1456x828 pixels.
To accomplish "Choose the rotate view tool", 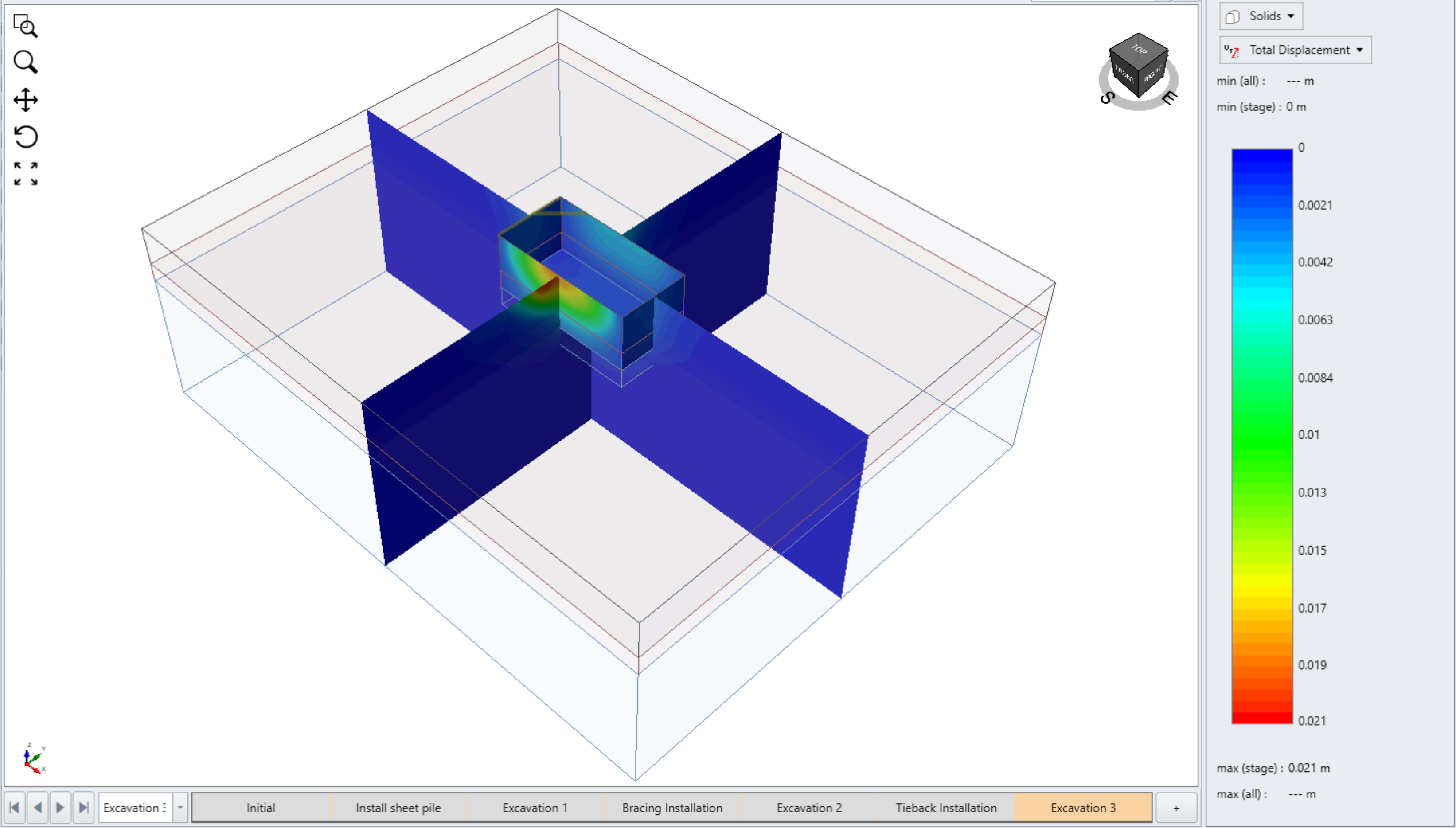I will click(26, 137).
